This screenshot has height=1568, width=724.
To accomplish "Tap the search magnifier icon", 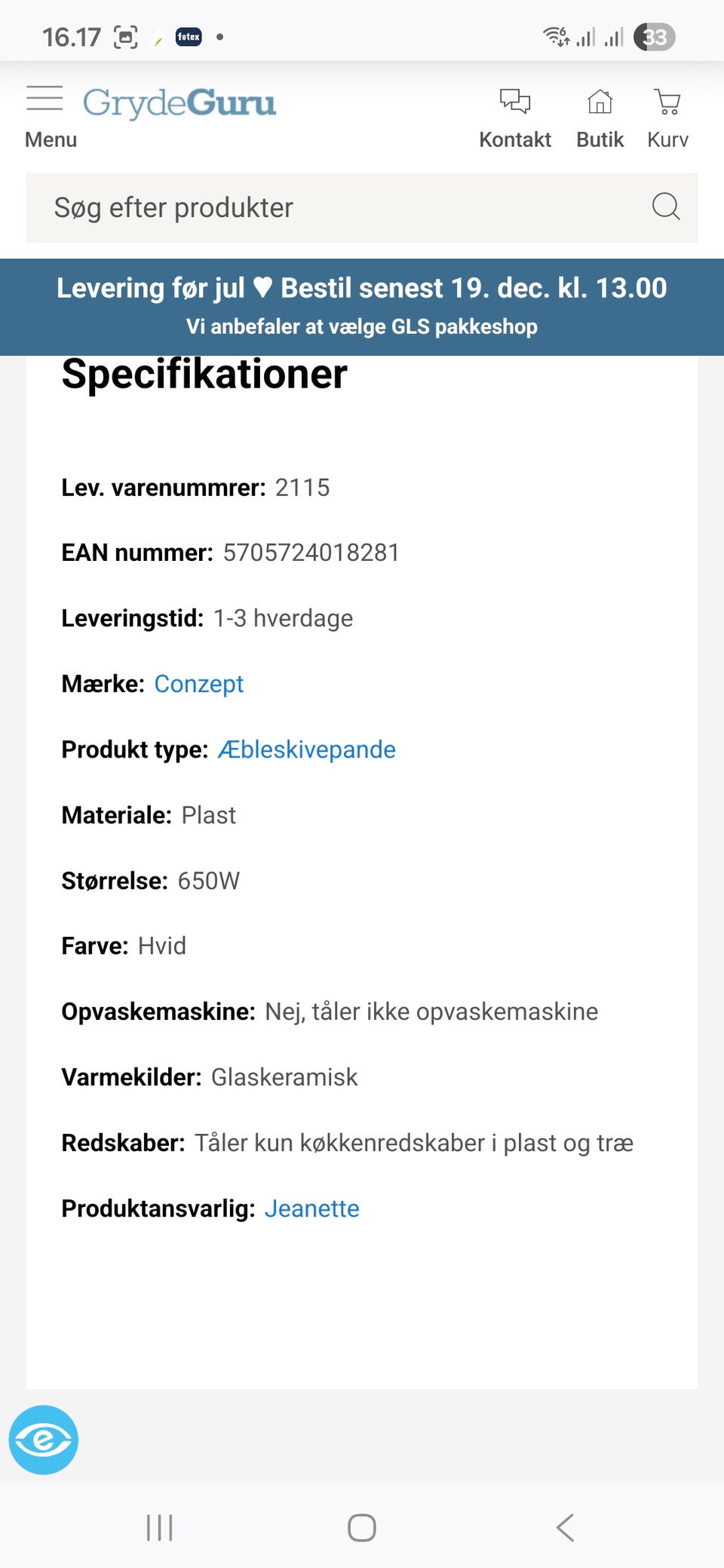I will 666,207.
